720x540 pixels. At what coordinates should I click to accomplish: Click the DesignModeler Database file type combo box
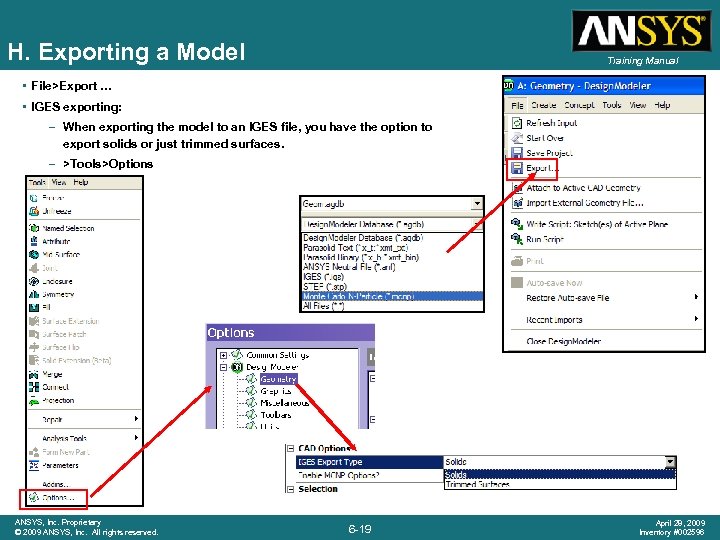pos(392,225)
